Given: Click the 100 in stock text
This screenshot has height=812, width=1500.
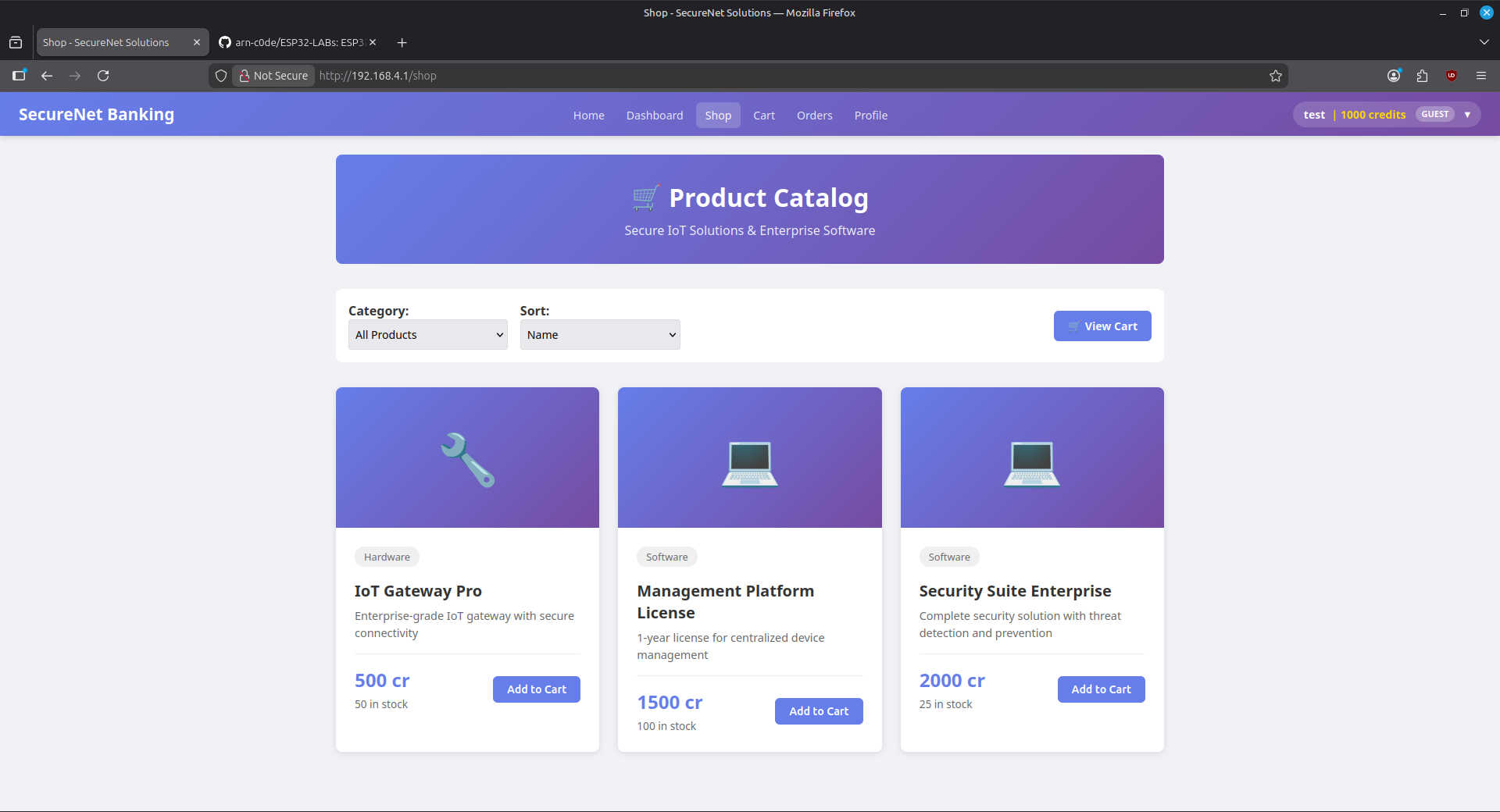Looking at the screenshot, I should [x=666, y=726].
